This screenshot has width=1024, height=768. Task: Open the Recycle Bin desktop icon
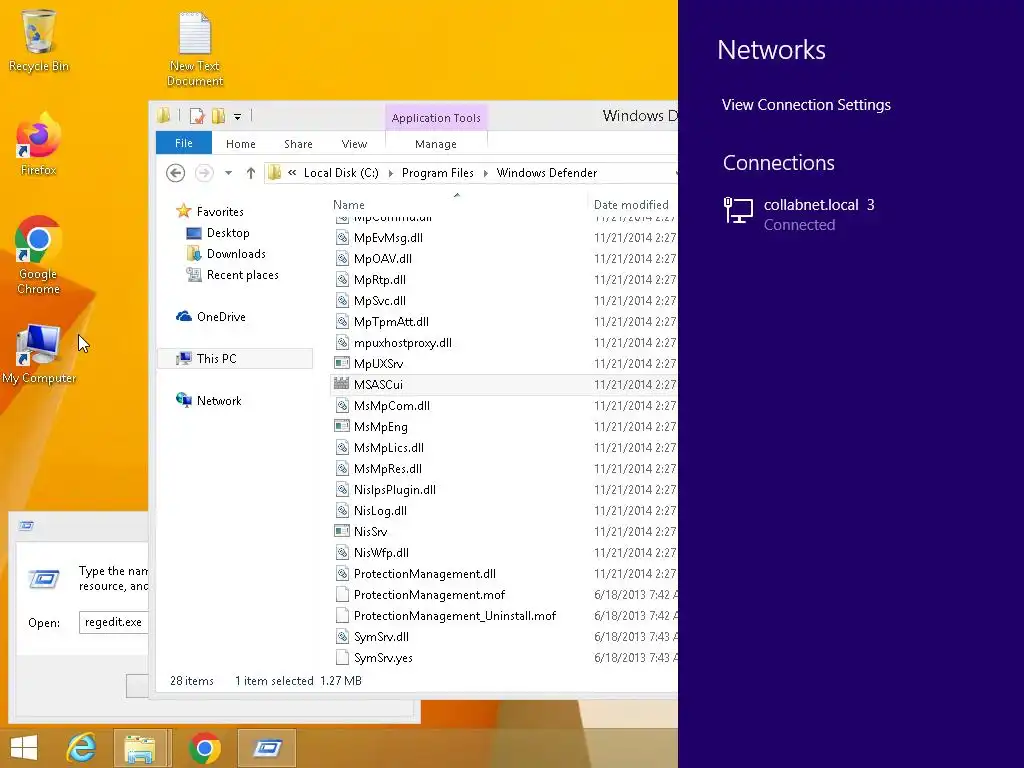[x=39, y=40]
